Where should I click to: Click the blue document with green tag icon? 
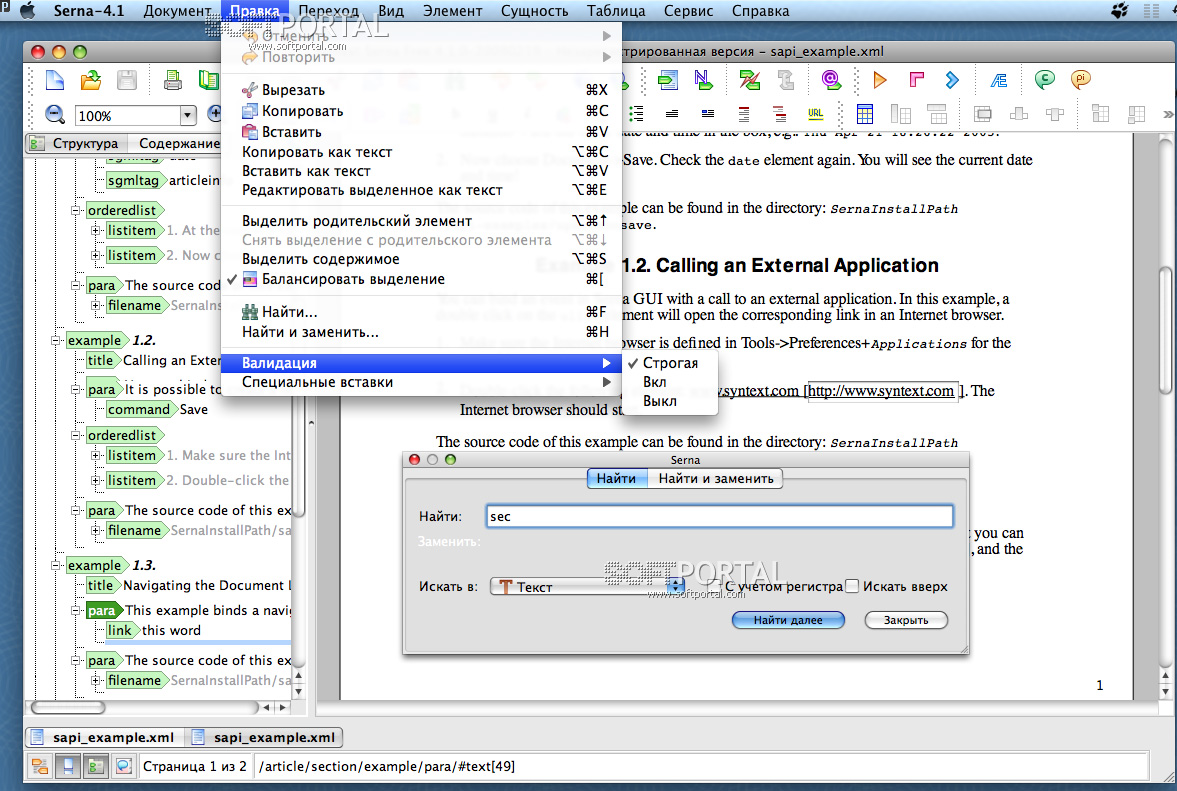(x=667, y=80)
